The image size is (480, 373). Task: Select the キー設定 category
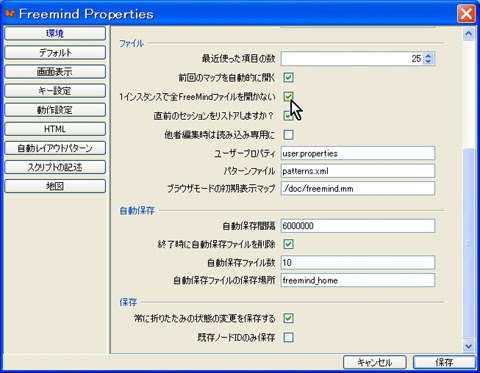click(55, 91)
